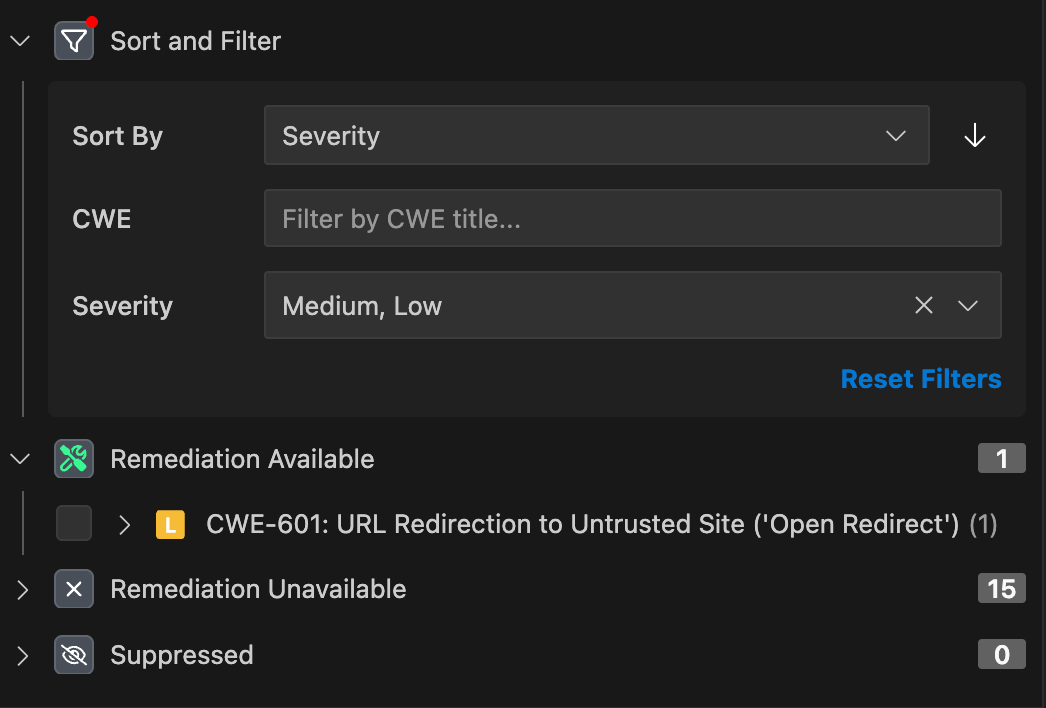Select the CWE-601 URL Redirection item
The height and width of the screenshot is (708, 1046).
point(582,524)
